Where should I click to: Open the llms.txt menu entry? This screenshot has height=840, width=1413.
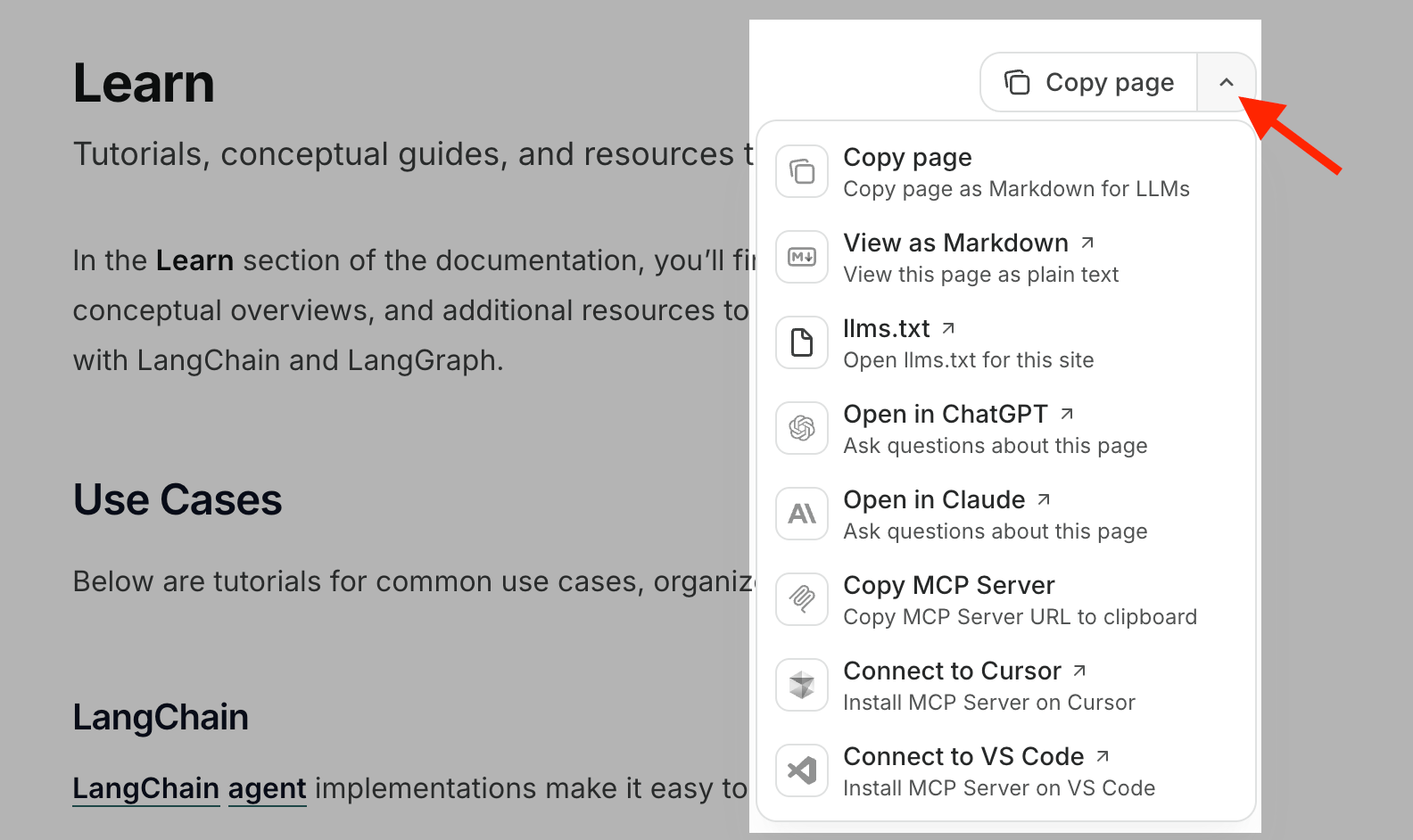(x=1006, y=342)
